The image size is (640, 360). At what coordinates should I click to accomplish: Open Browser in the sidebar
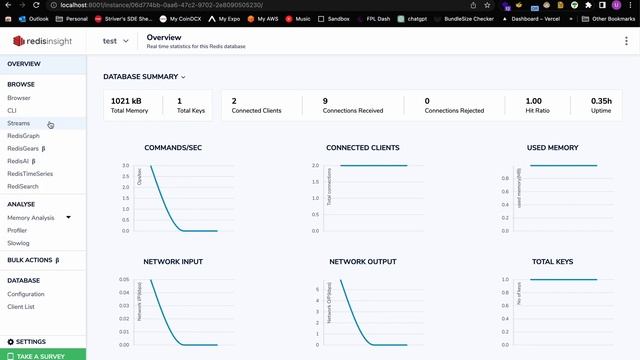pos(19,98)
